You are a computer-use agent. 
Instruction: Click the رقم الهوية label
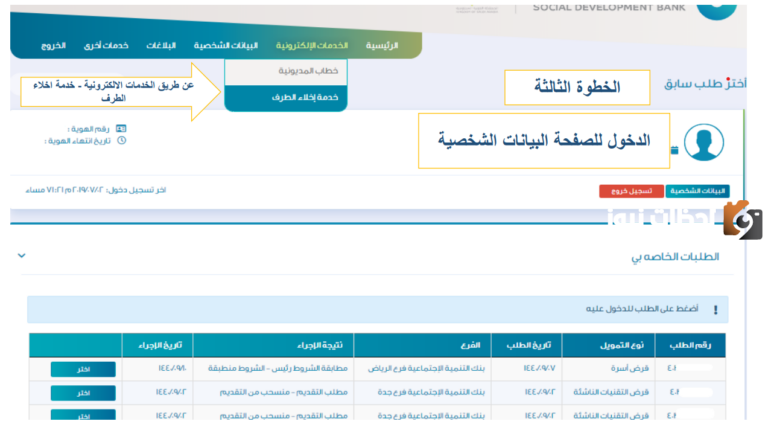89,129
